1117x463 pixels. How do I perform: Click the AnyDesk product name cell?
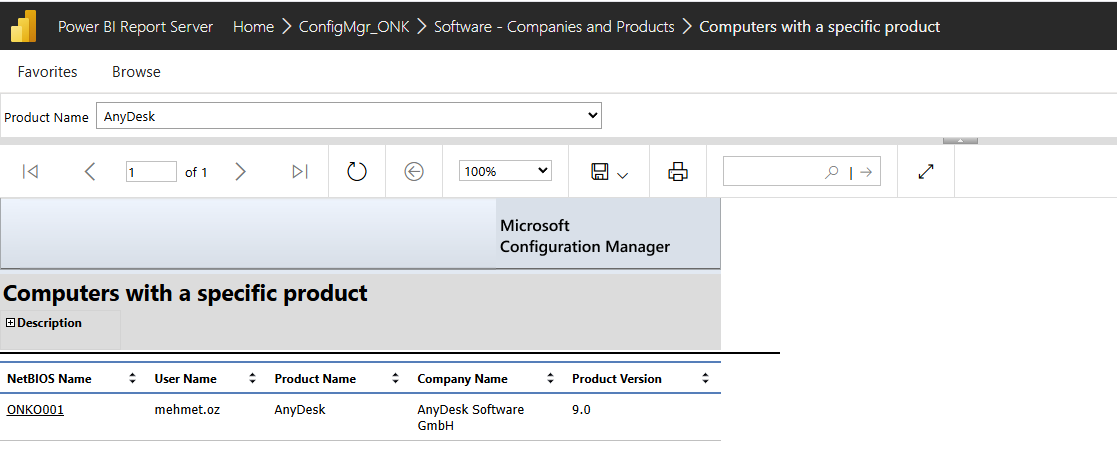300,410
